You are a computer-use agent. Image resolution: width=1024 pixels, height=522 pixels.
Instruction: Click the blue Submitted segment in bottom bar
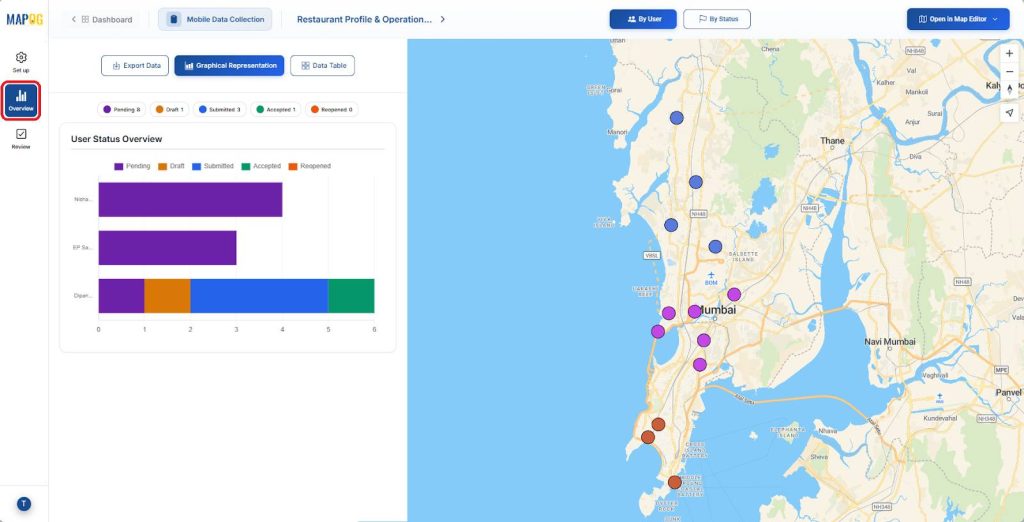click(x=259, y=296)
